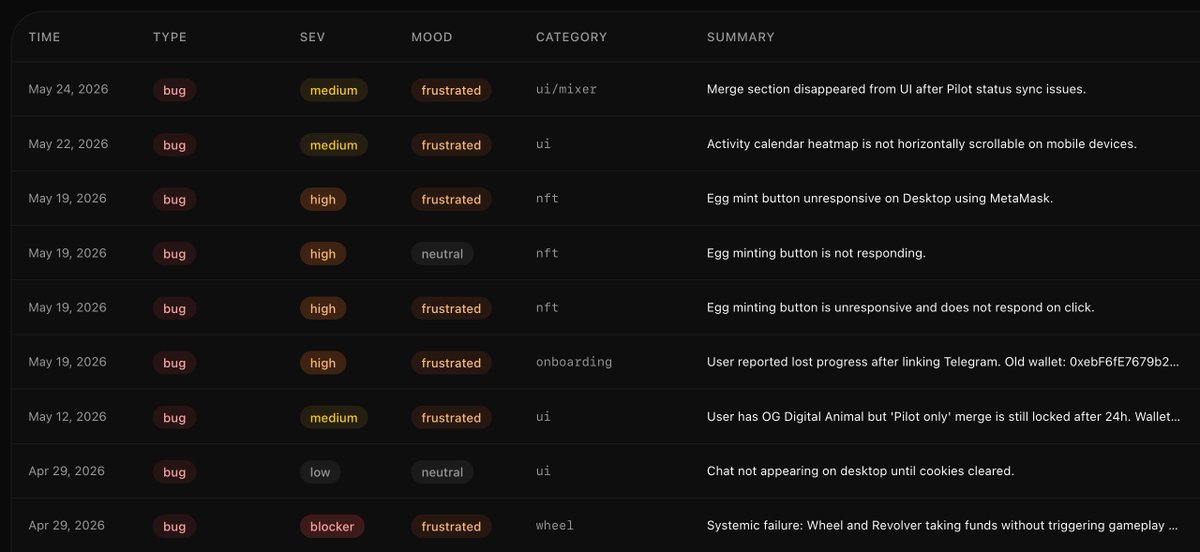Click the 'ui/mixer' category cell
Screen dimensions: 1200x552
click(x=566, y=90)
